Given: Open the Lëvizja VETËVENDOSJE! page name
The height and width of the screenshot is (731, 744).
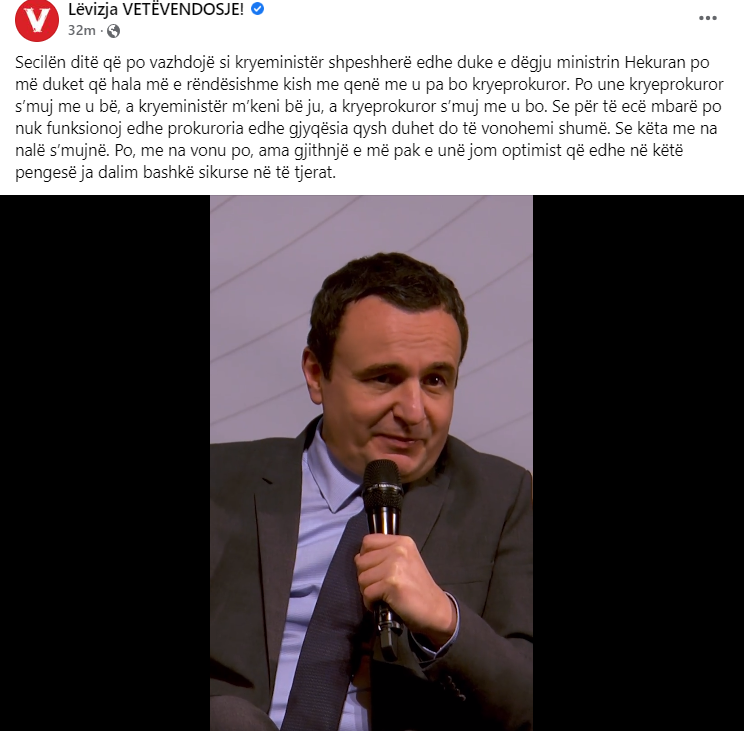Looking at the screenshot, I should [156, 9].
